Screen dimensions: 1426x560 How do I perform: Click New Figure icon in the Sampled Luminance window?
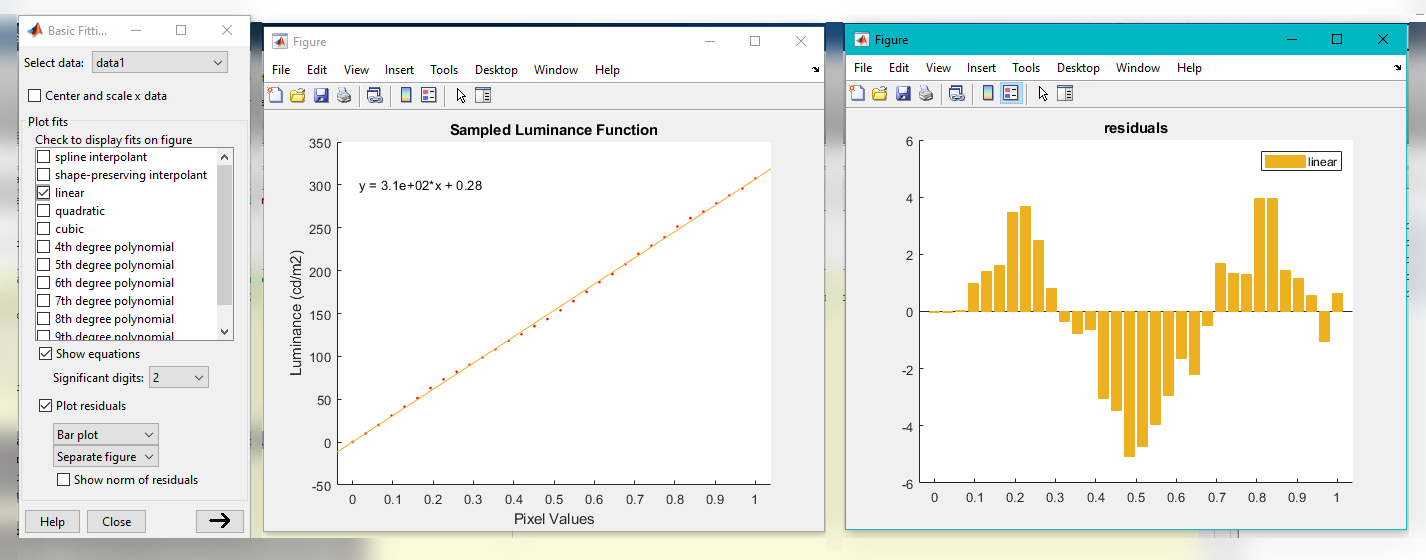click(275, 96)
